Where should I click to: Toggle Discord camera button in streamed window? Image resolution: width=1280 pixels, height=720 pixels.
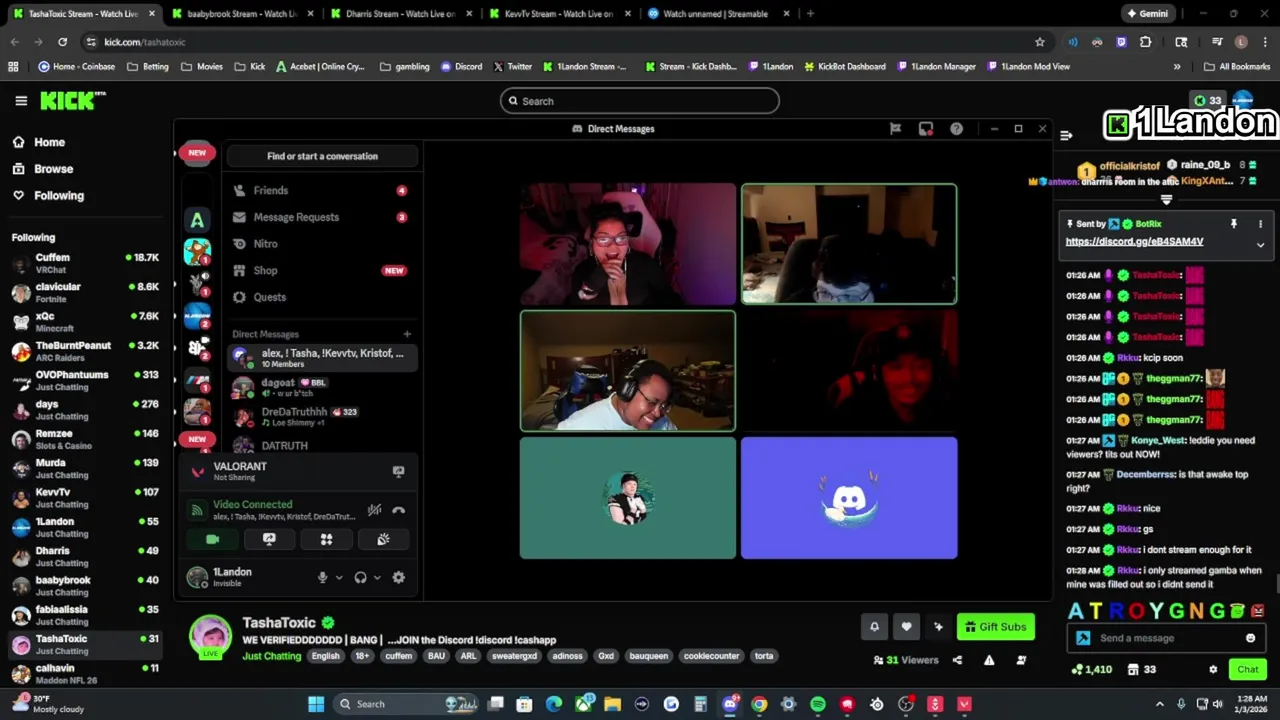(x=212, y=539)
